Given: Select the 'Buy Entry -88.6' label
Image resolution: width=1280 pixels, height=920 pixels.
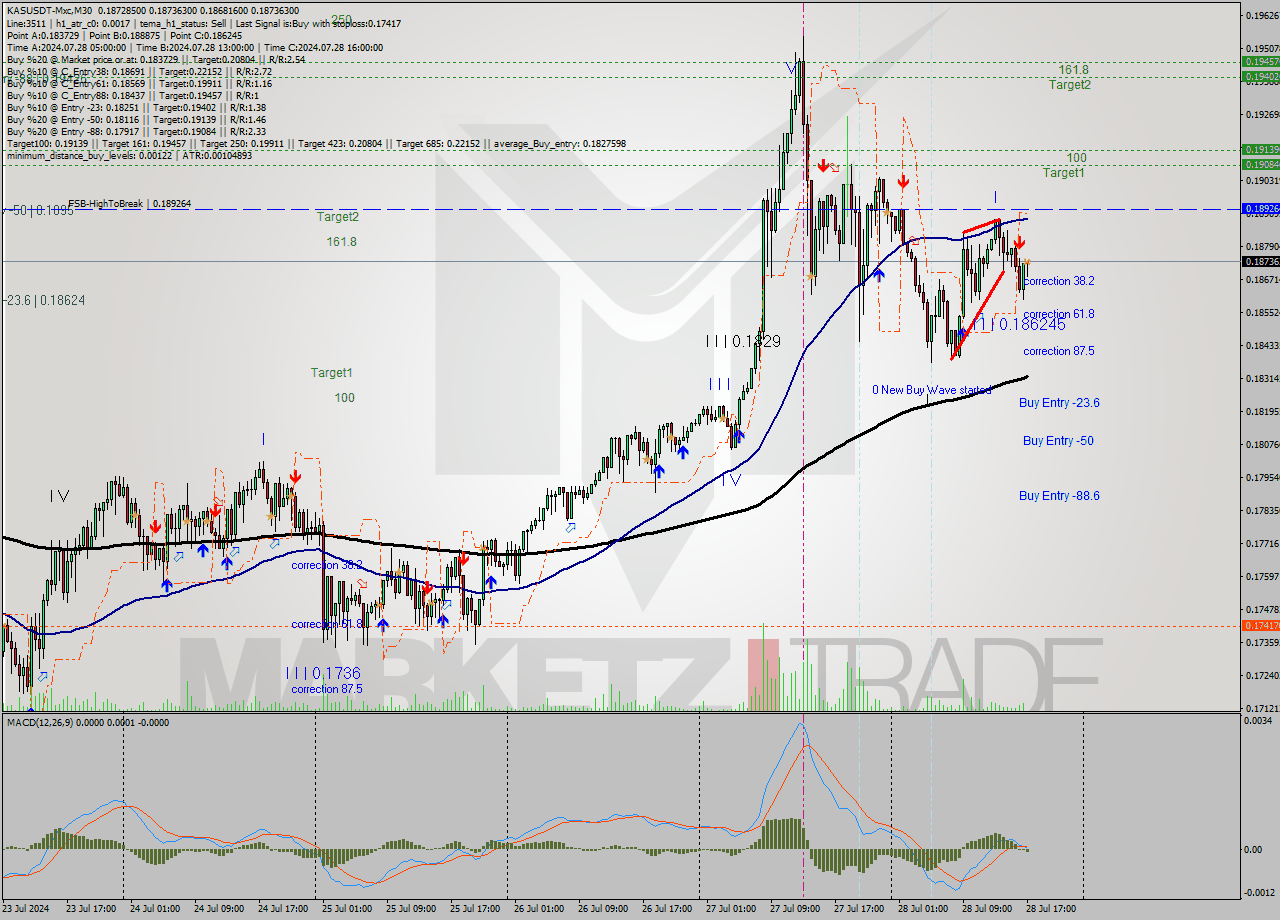Looking at the screenshot, I should point(1059,496).
